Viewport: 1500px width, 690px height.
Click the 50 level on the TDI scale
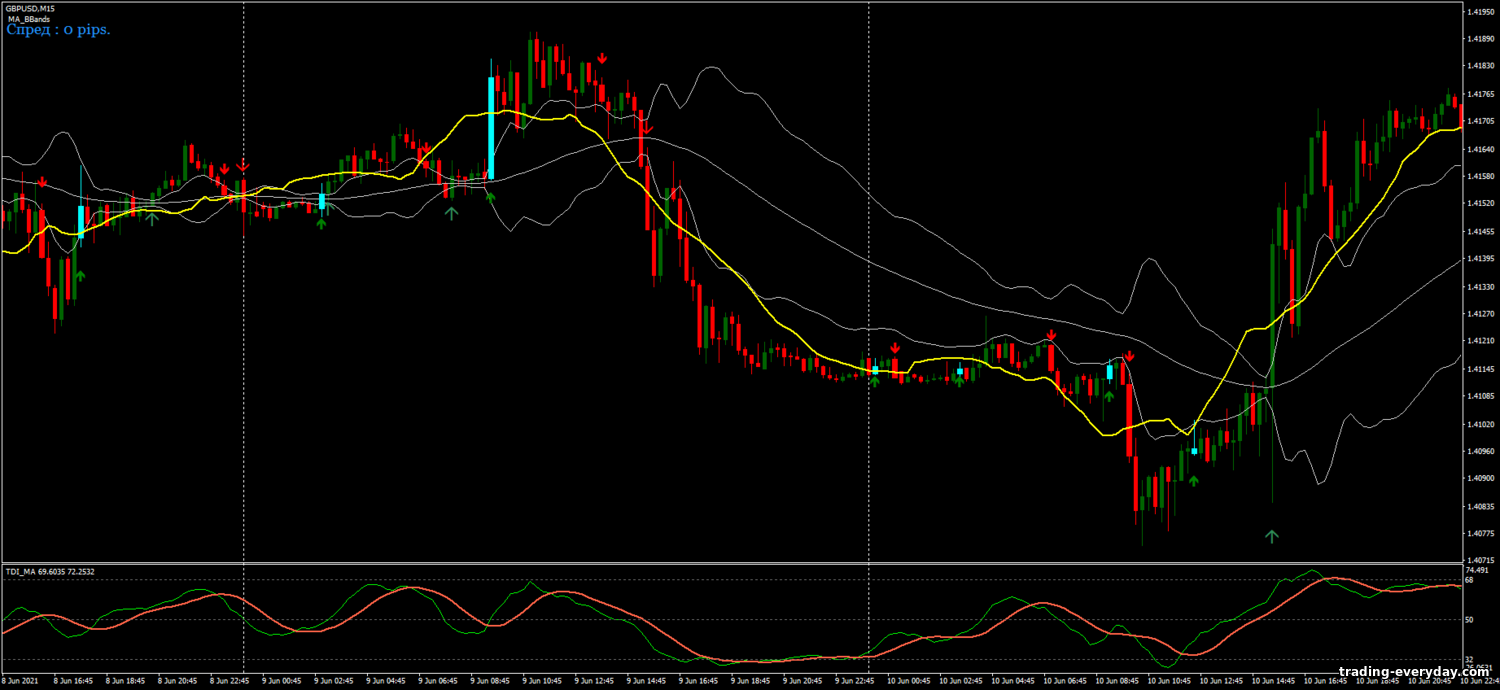[1469, 620]
